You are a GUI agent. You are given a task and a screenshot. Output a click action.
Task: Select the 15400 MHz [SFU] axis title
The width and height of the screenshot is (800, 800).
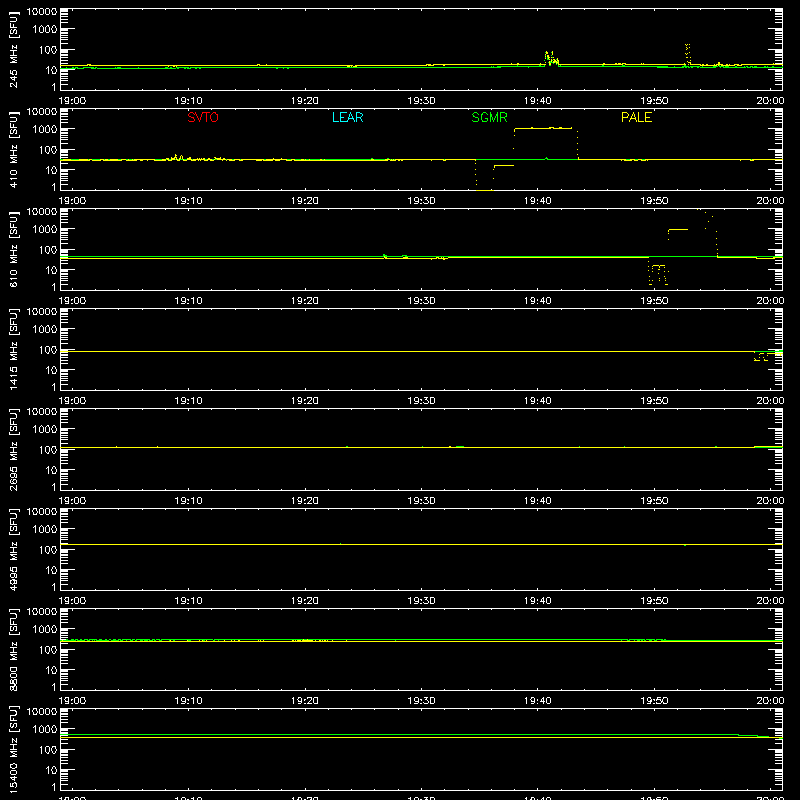[14, 749]
